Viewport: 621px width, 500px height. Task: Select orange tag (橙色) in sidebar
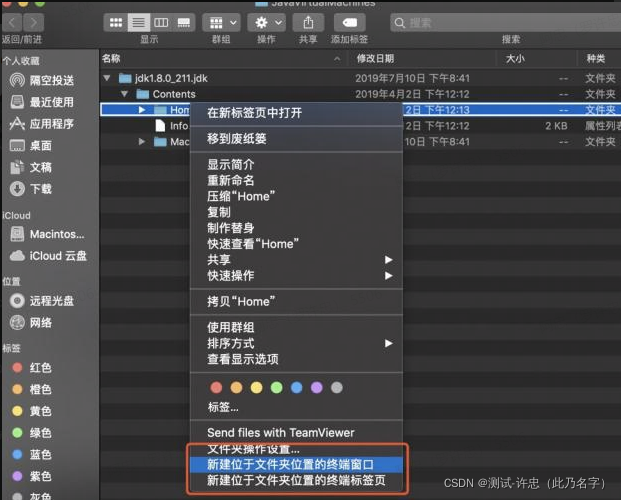click(x=32, y=389)
